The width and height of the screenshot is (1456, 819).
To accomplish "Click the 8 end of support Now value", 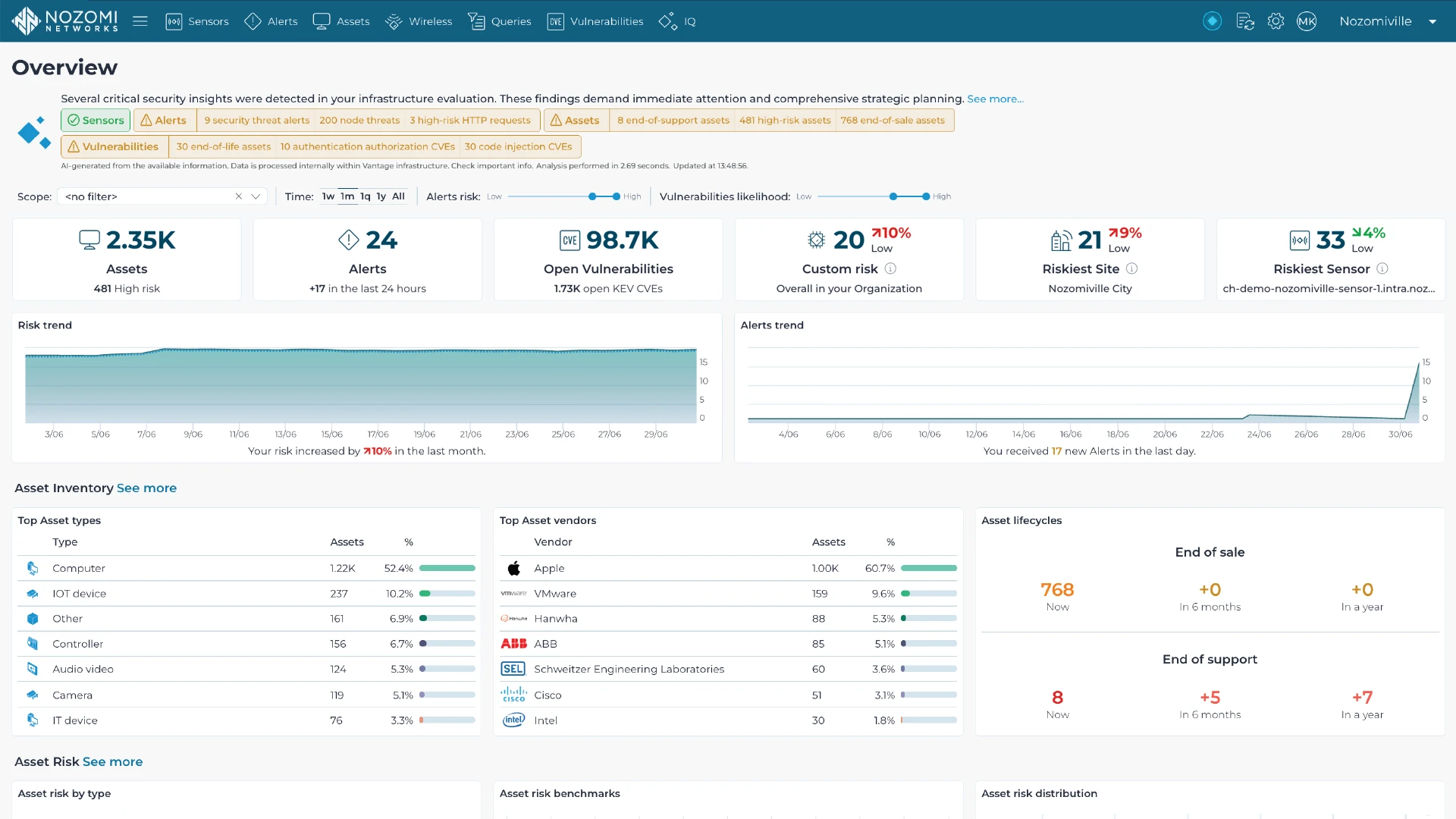I will [1057, 697].
